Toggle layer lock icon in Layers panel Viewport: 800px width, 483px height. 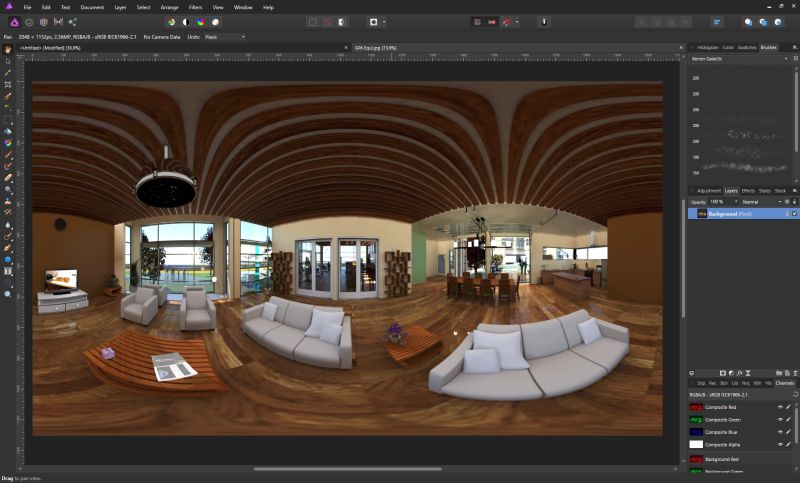pyautogui.click(x=794, y=202)
